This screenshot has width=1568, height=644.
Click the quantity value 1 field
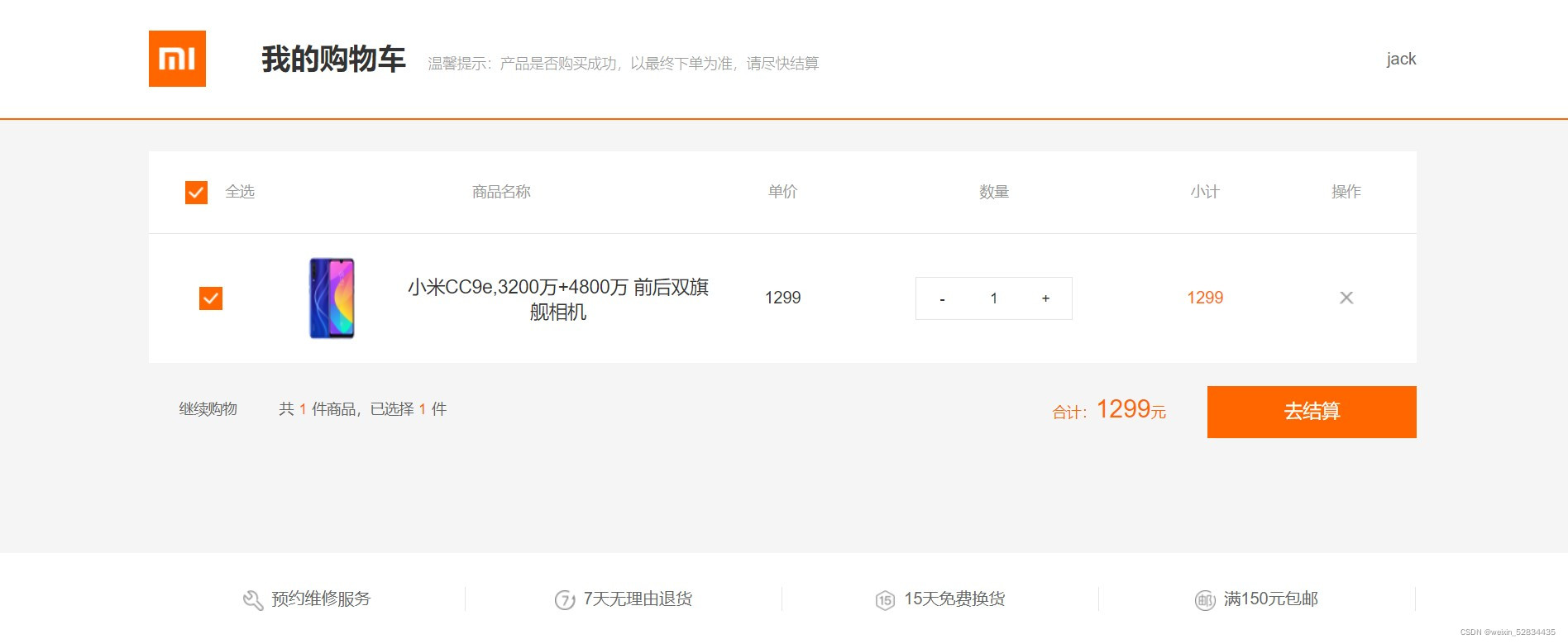coord(994,298)
